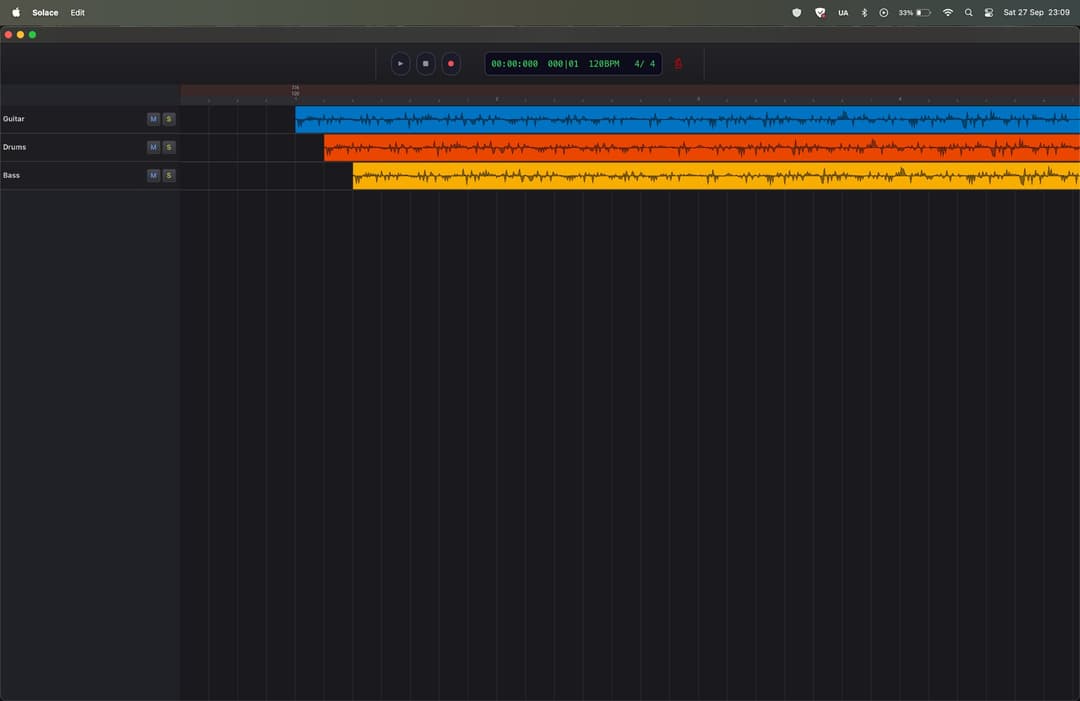
Task: Open the Edit menu
Action: (x=77, y=13)
